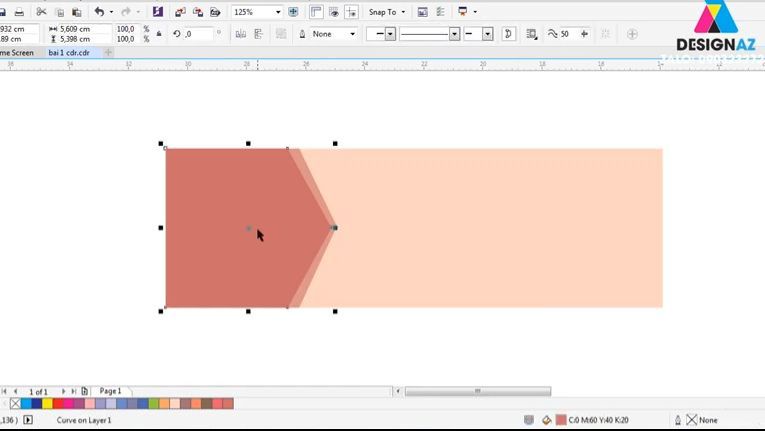Click the Close curve icon
This screenshot has height=431, width=765.
click(x=509, y=34)
